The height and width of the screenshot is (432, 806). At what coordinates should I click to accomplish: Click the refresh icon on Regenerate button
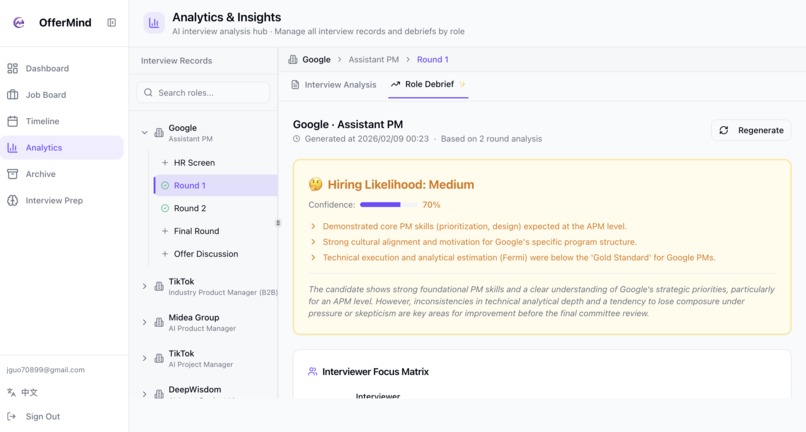coord(724,131)
